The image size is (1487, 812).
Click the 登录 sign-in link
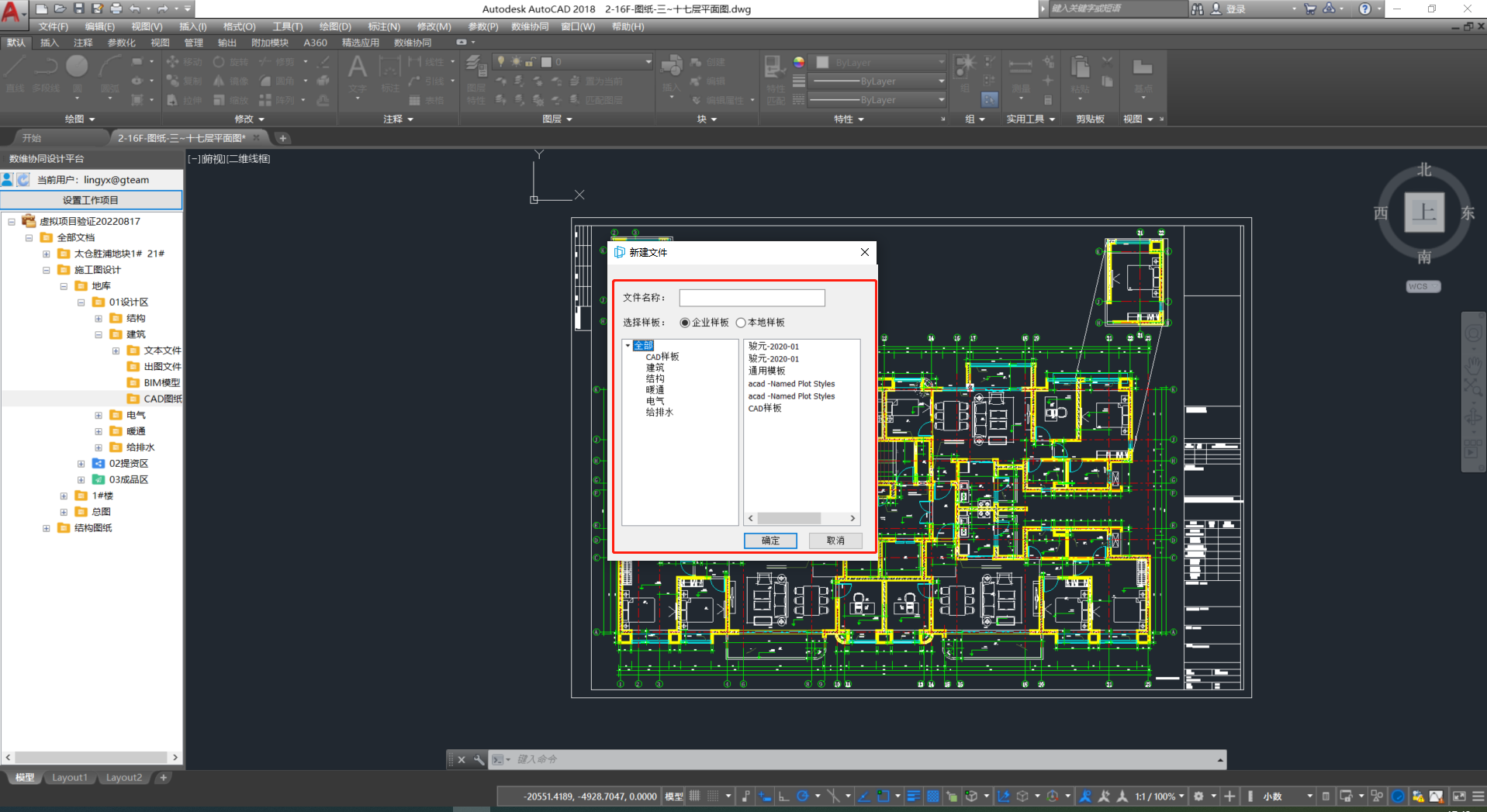[1236, 9]
